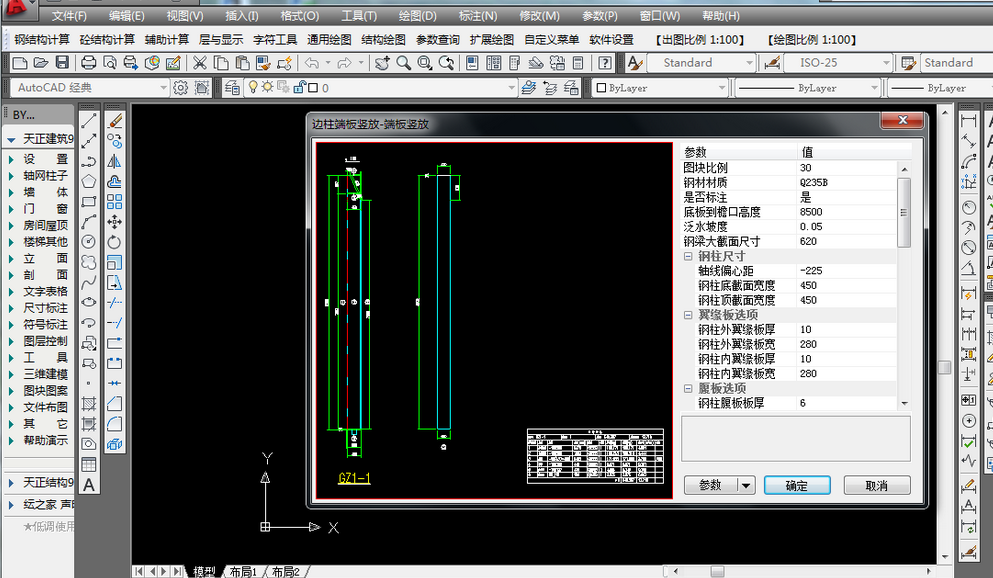The width and height of the screenshot is (993, 578).
Task: Close the 边柱端板竖放 dialog
Action: pos(902,120)
